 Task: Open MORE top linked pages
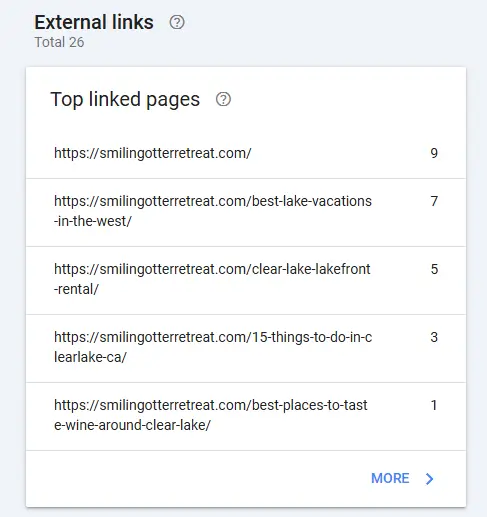click(403, 479)
